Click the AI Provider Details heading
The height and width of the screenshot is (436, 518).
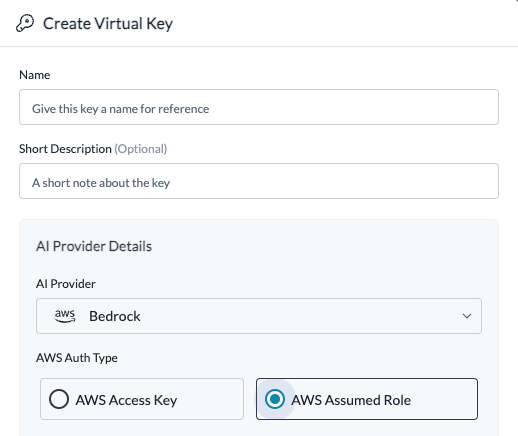coord(94,246)
